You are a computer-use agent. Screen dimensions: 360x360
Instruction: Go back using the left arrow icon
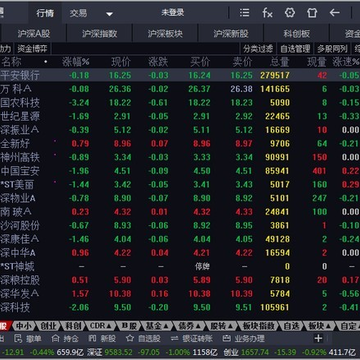tap(334, 13)
